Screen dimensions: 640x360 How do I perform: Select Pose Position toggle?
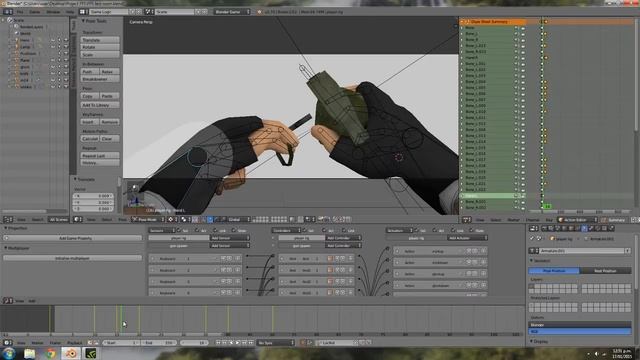554,271
